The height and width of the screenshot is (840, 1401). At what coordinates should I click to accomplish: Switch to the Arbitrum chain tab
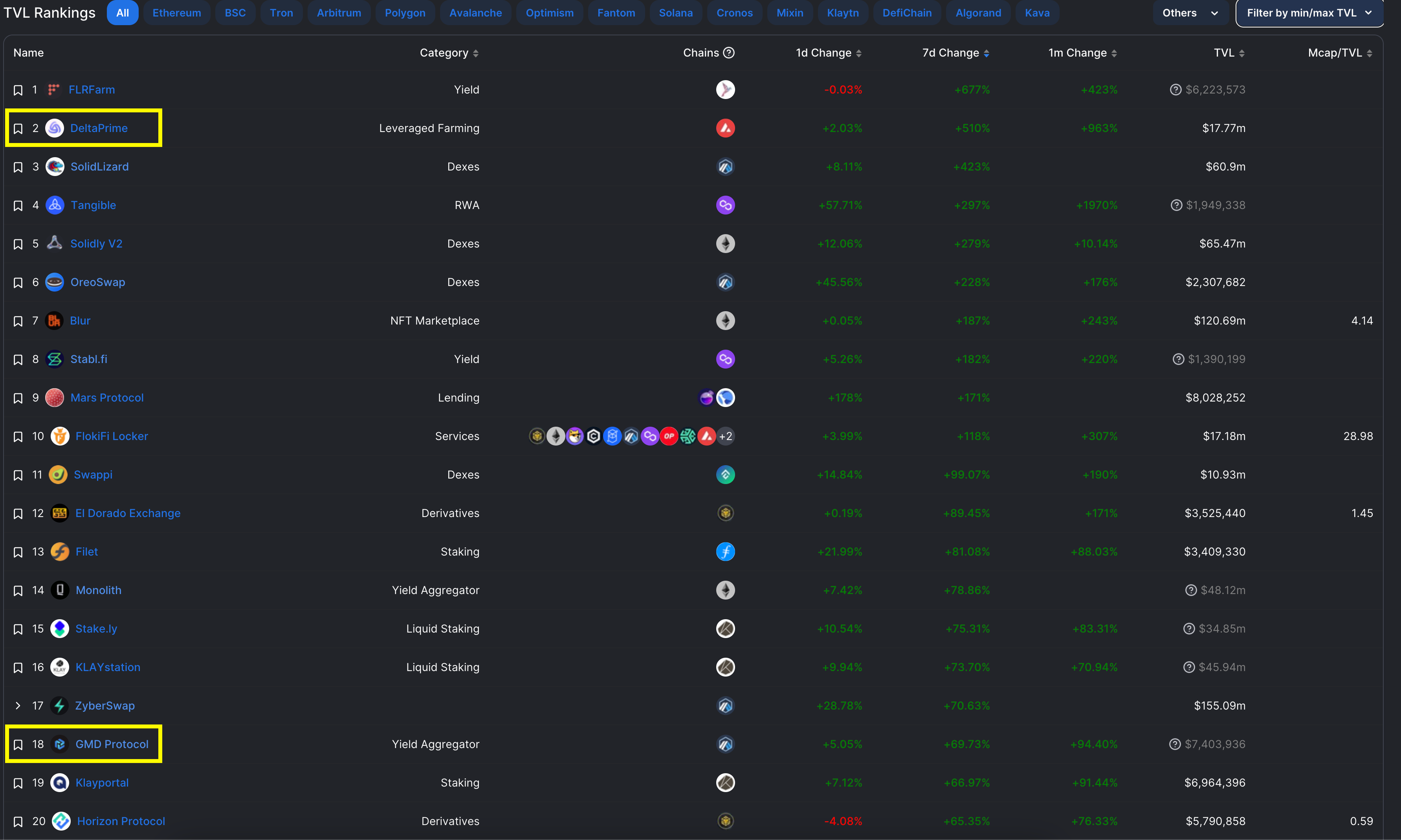coord(338,13)
